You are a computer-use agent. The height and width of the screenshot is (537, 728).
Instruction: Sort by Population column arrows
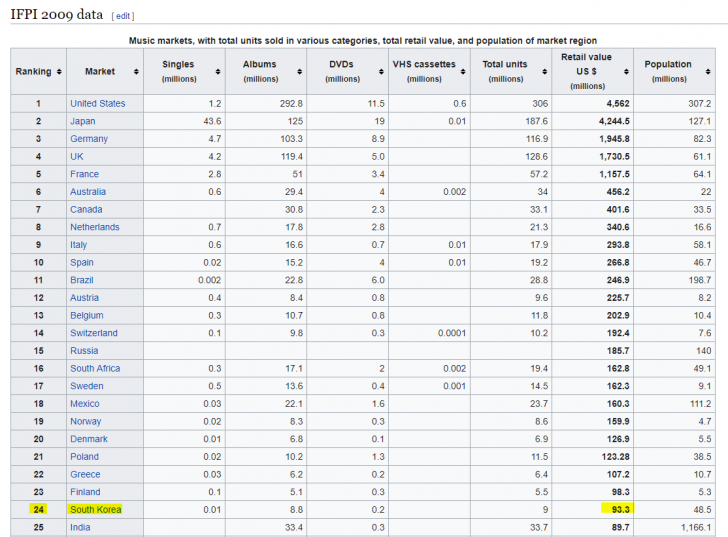pyautogui.click(x=708, y=72)
